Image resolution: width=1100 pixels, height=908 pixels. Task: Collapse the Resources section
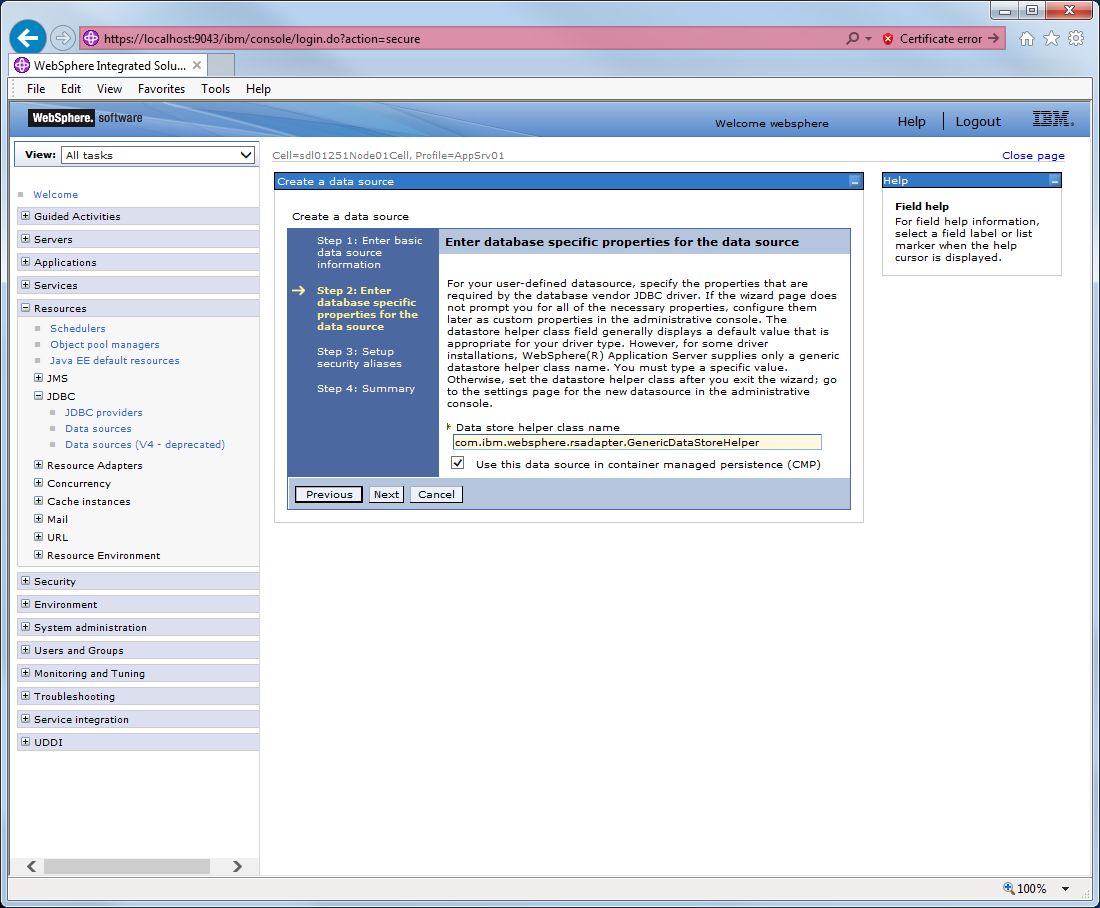[x=25, y=307]
